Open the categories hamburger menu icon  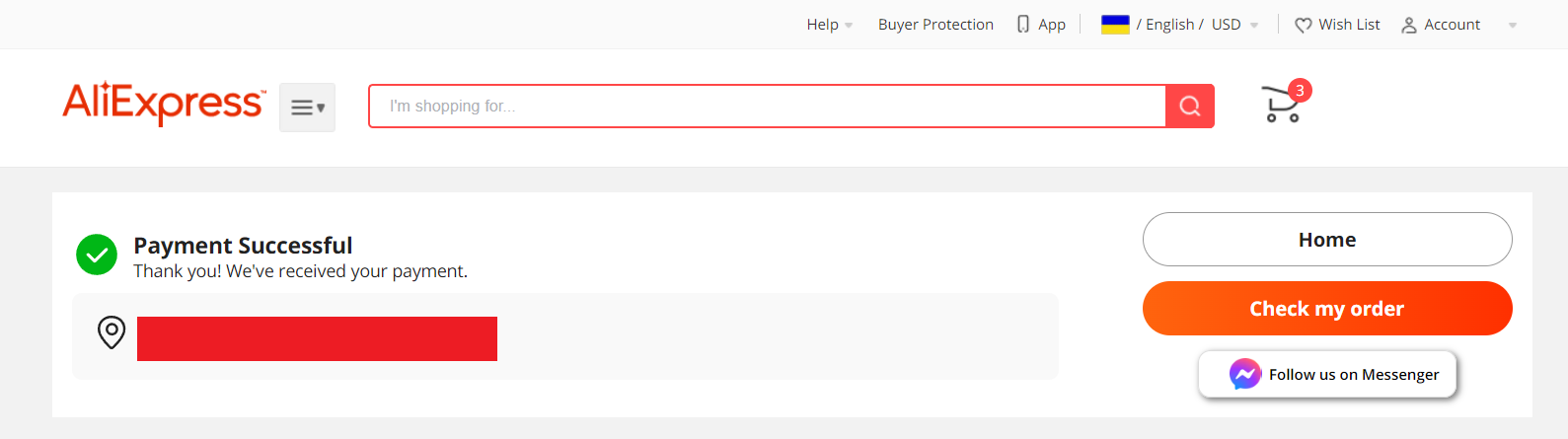click(x=307, y=108)
